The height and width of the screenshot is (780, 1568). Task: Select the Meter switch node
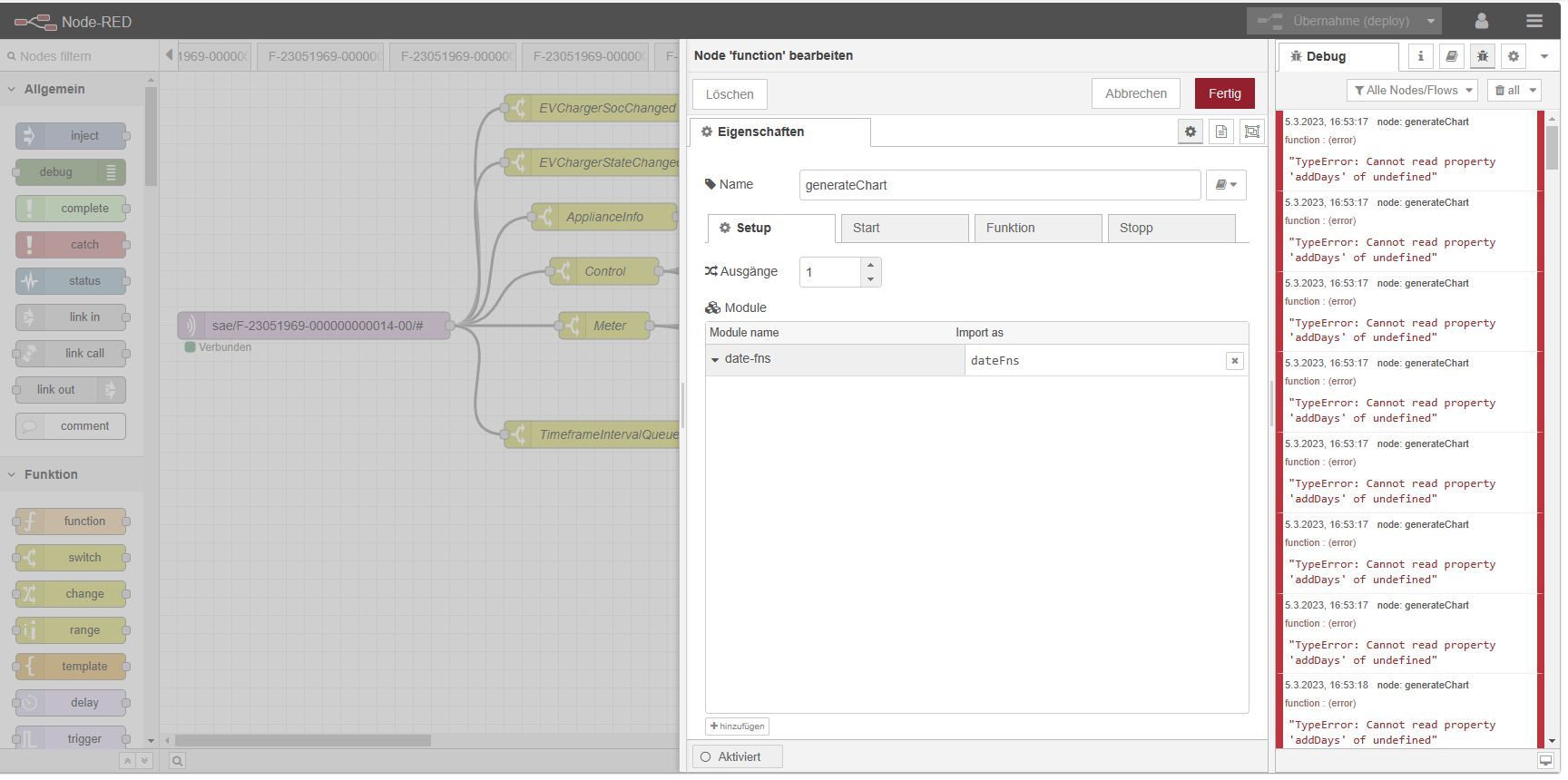click(x=604, y=326)
